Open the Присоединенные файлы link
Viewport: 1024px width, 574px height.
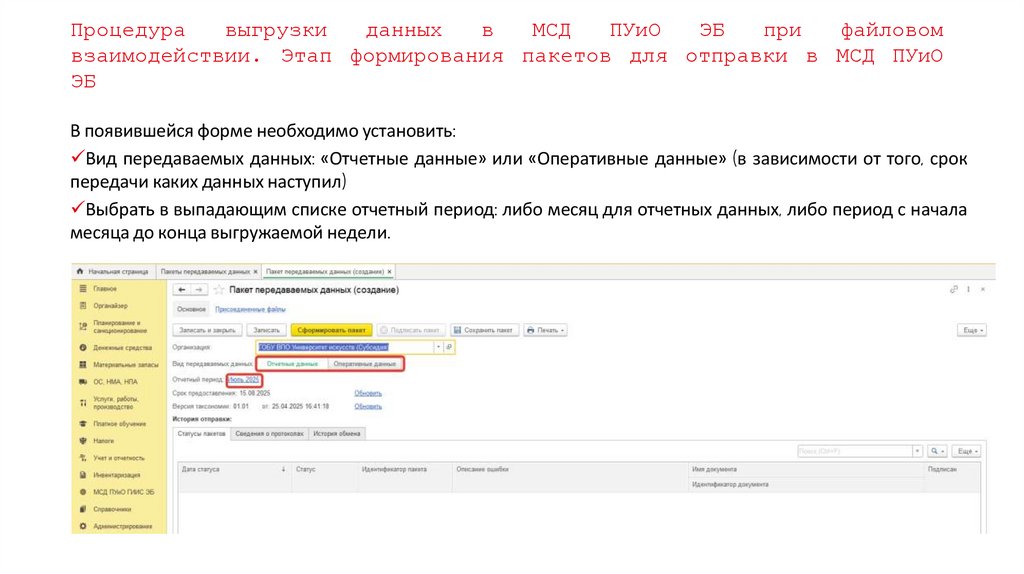pyautogui.click(x=250, y=310)
